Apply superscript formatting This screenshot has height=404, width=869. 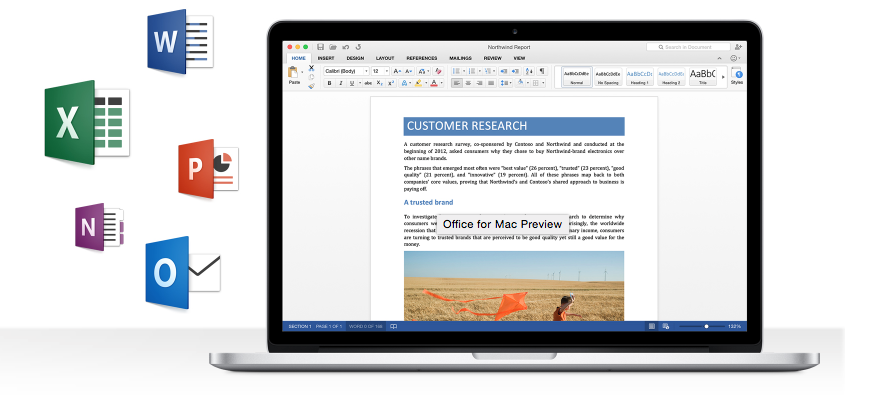tap(391, 83)
